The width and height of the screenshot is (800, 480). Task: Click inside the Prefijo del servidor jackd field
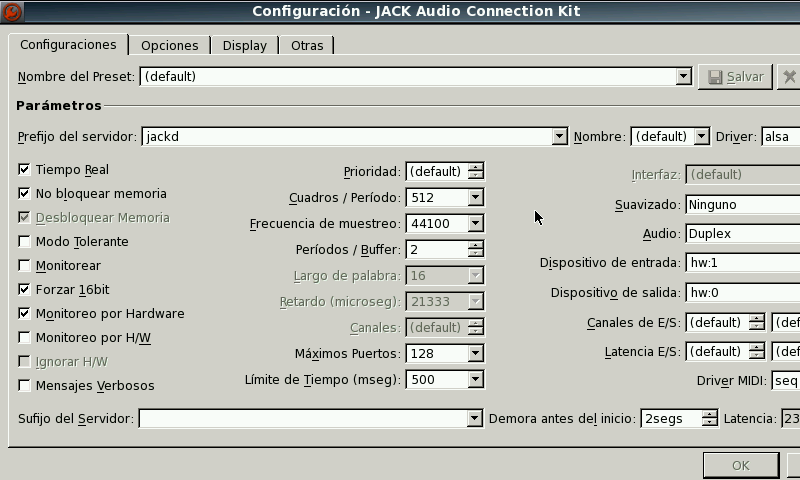(x=347, y=137)
